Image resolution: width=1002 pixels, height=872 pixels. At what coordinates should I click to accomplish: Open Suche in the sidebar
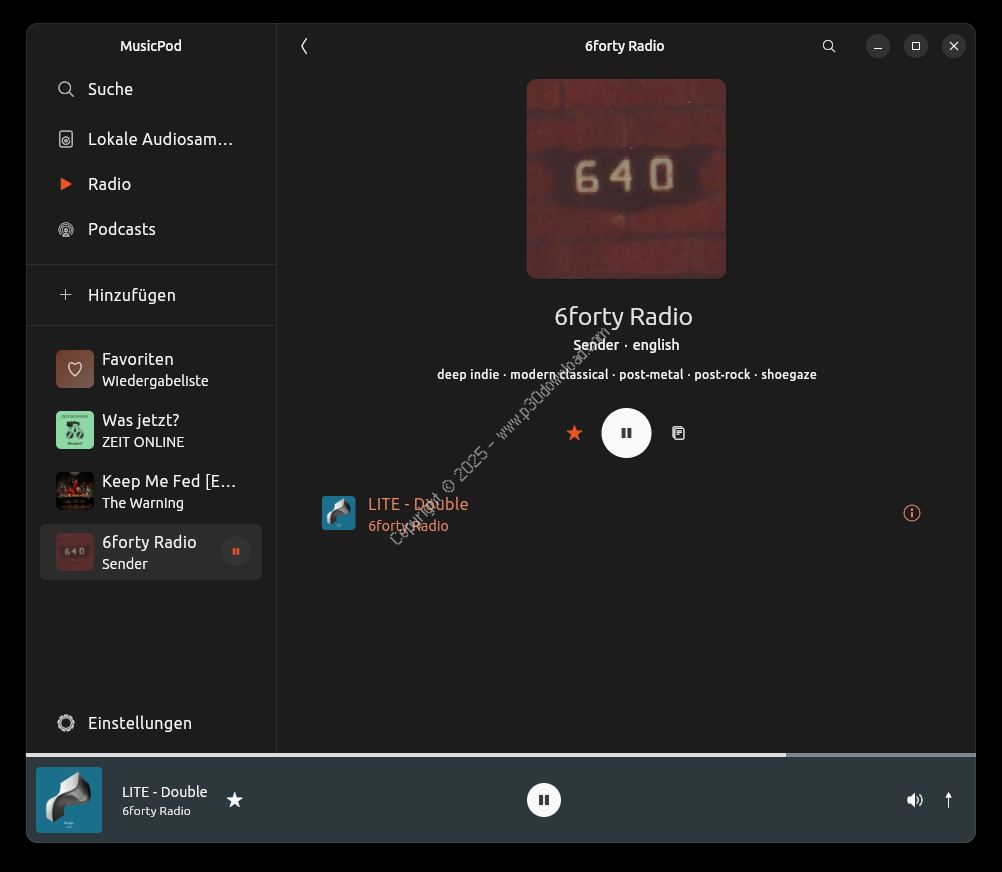tap(110, 89)
